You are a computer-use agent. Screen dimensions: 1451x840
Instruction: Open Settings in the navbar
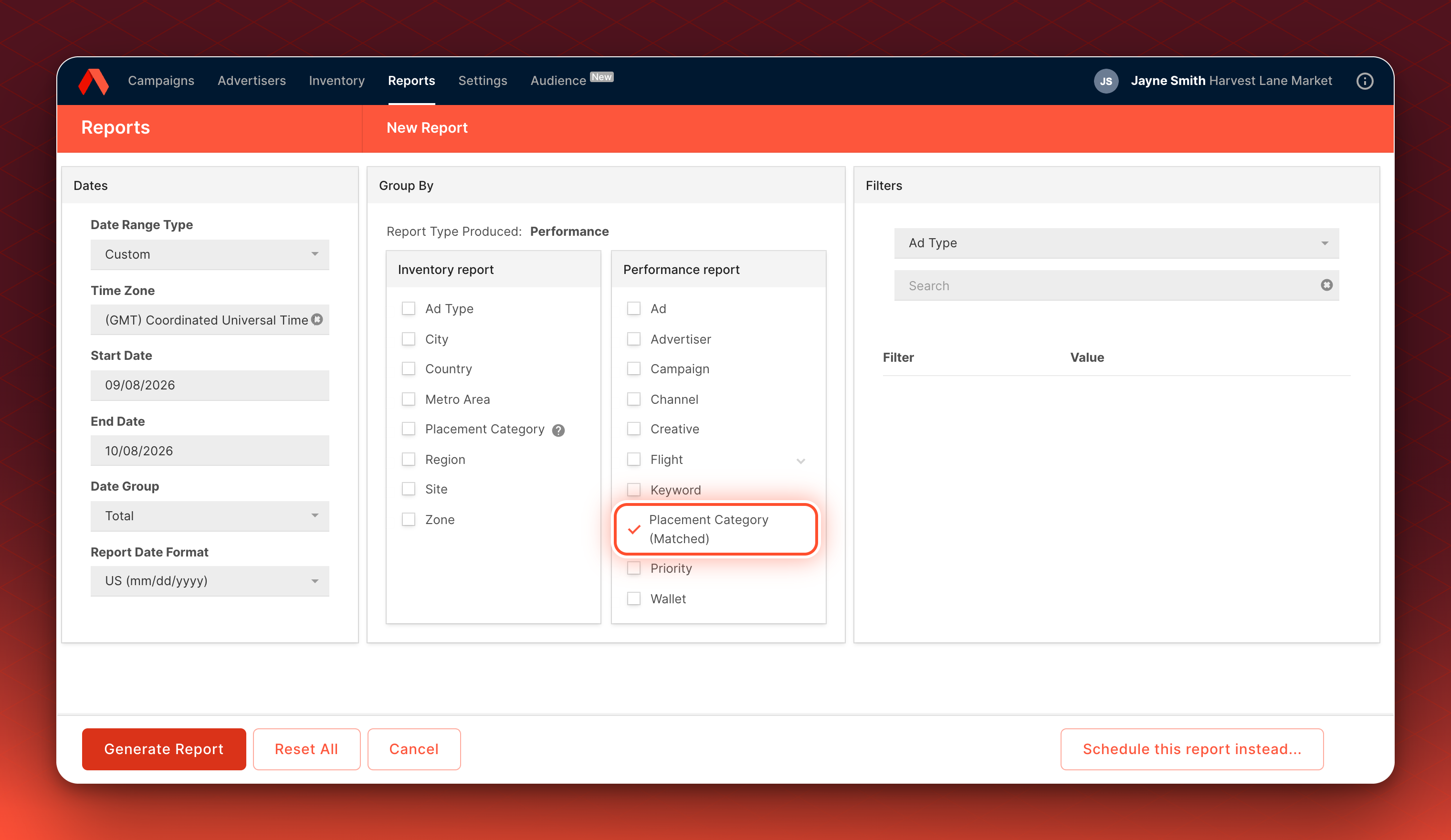coord(483,81)
